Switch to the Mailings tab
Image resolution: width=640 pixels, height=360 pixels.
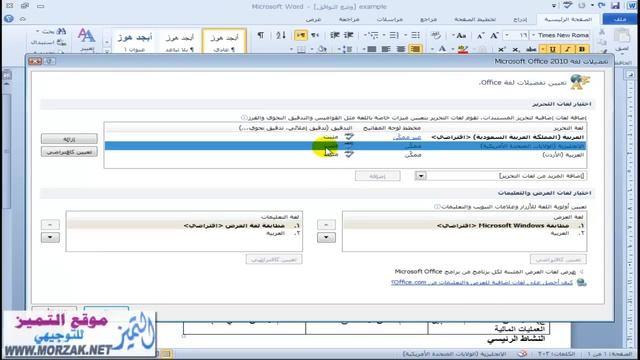click(x=389, y=19)
